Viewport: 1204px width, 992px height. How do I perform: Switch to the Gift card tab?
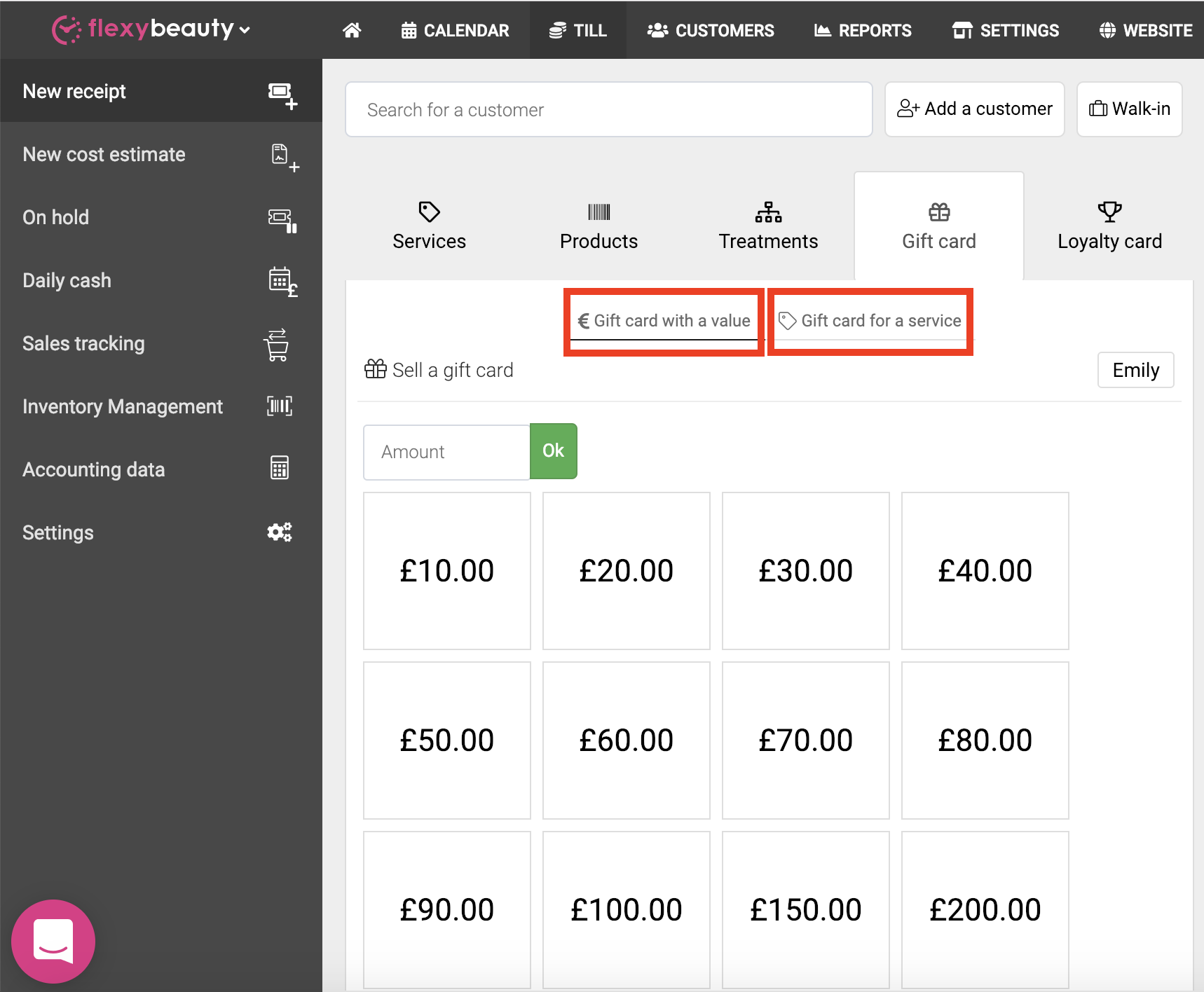pos(939,226)
